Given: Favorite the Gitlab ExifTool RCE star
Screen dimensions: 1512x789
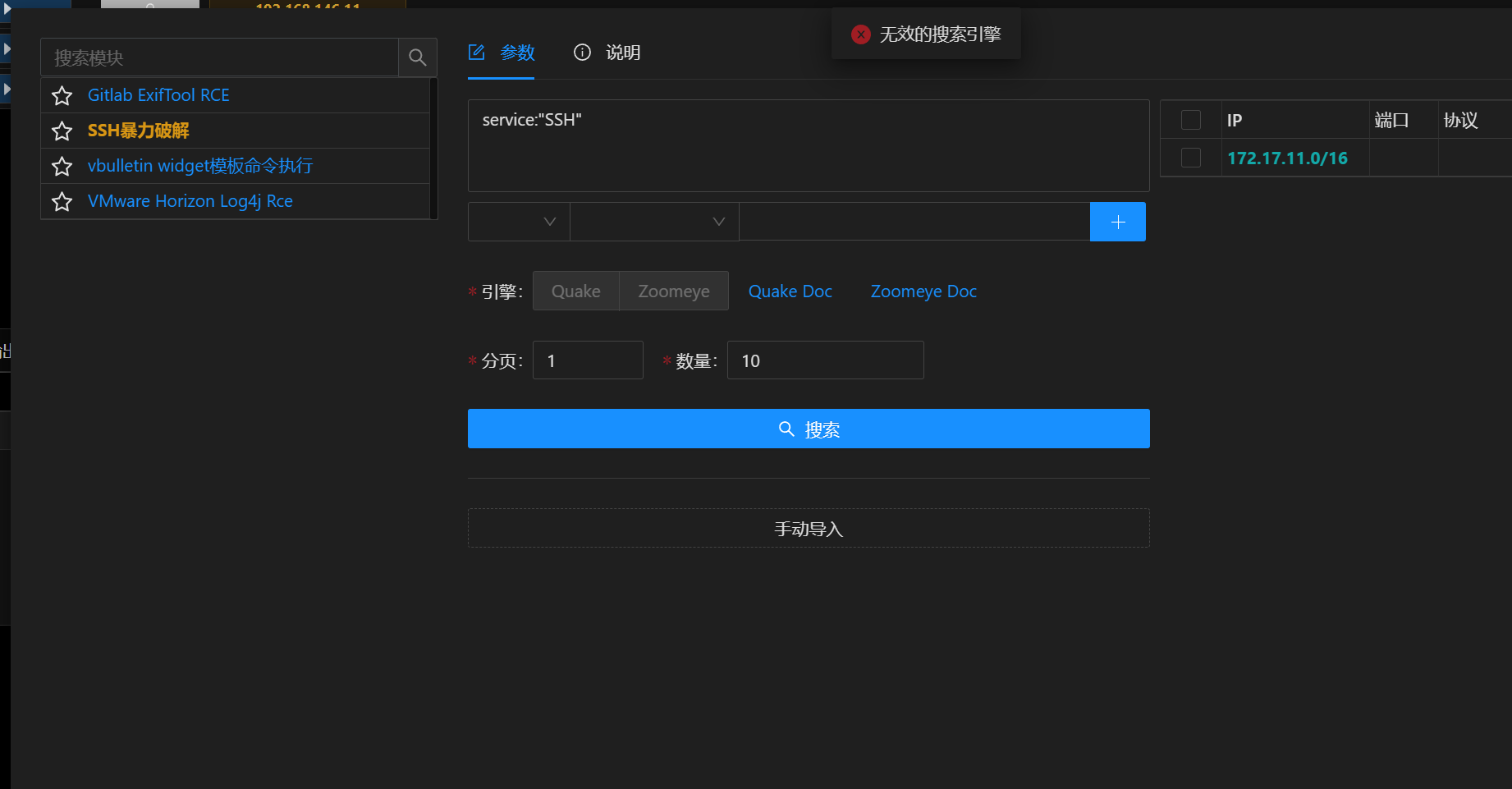Looking at the screenshot, I should [x=62, y=96].
